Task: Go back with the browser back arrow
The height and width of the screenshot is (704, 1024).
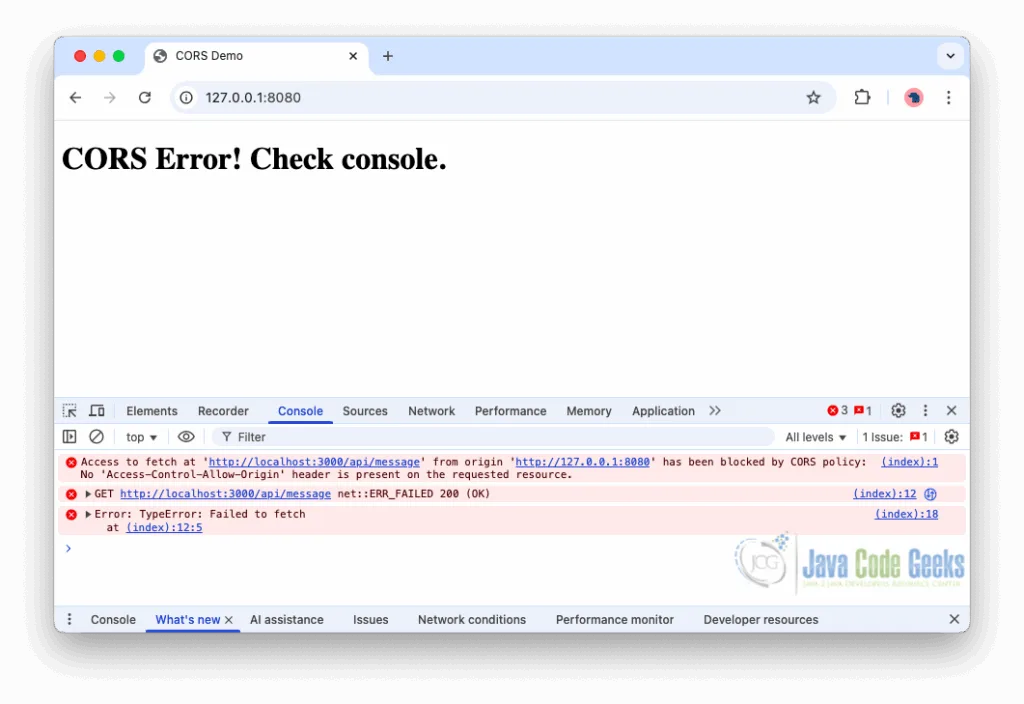Action: pyautogui.click(x=76, y=98)
